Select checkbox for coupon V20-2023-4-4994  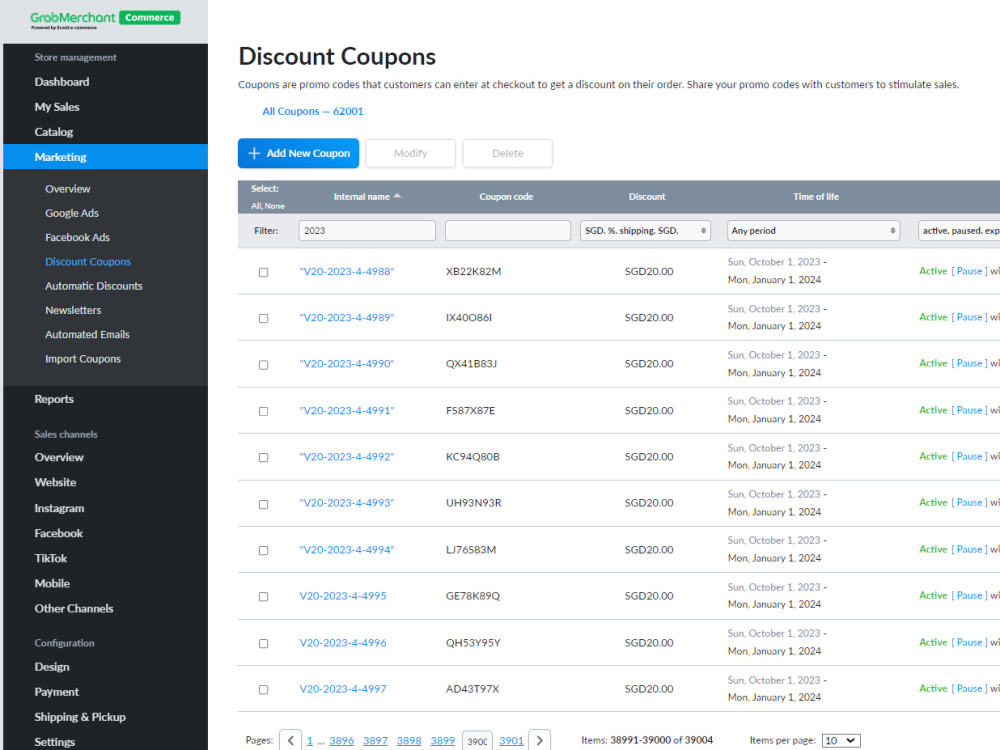click(x=263, y=550)
